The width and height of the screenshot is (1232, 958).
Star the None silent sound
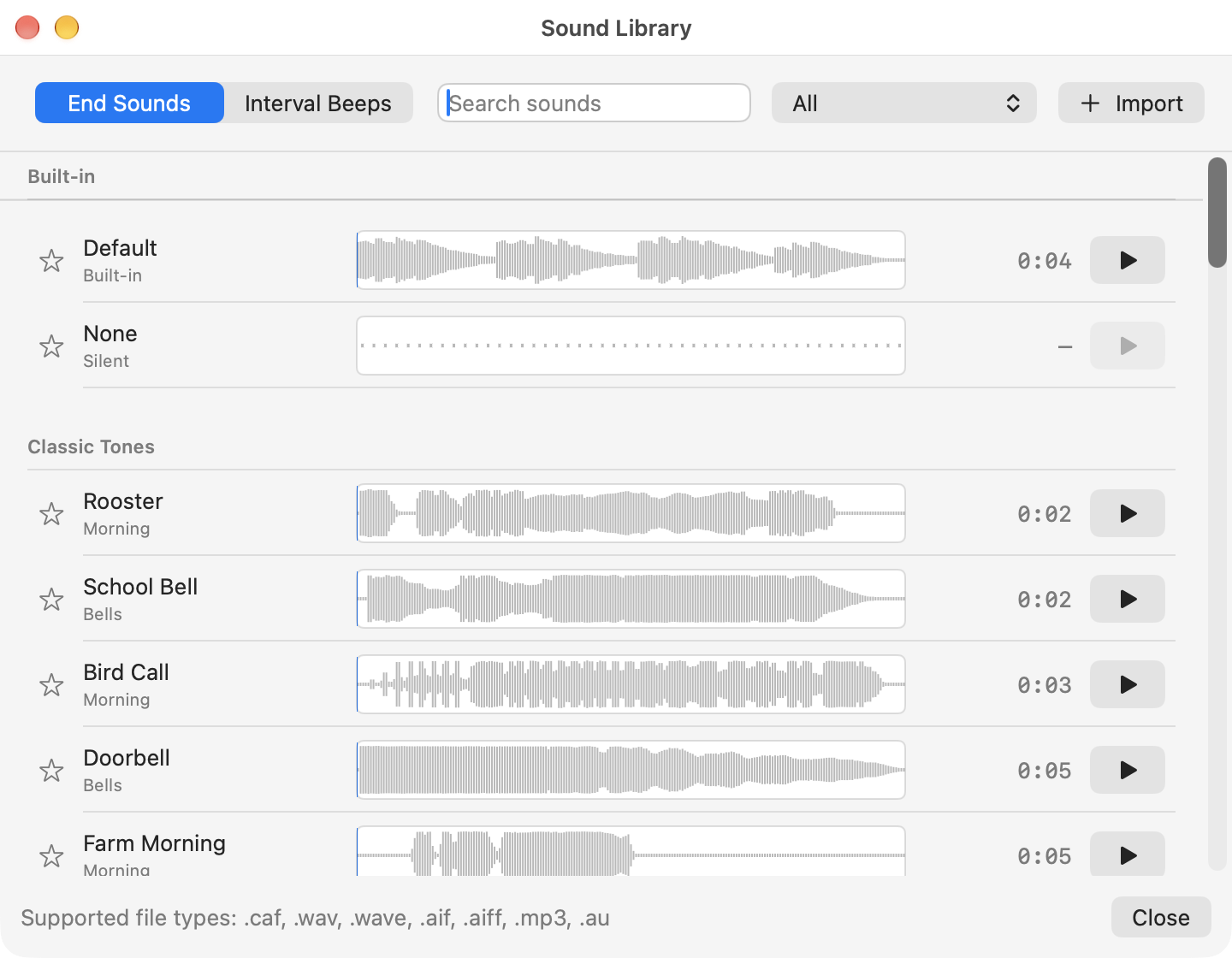(51, 346)
